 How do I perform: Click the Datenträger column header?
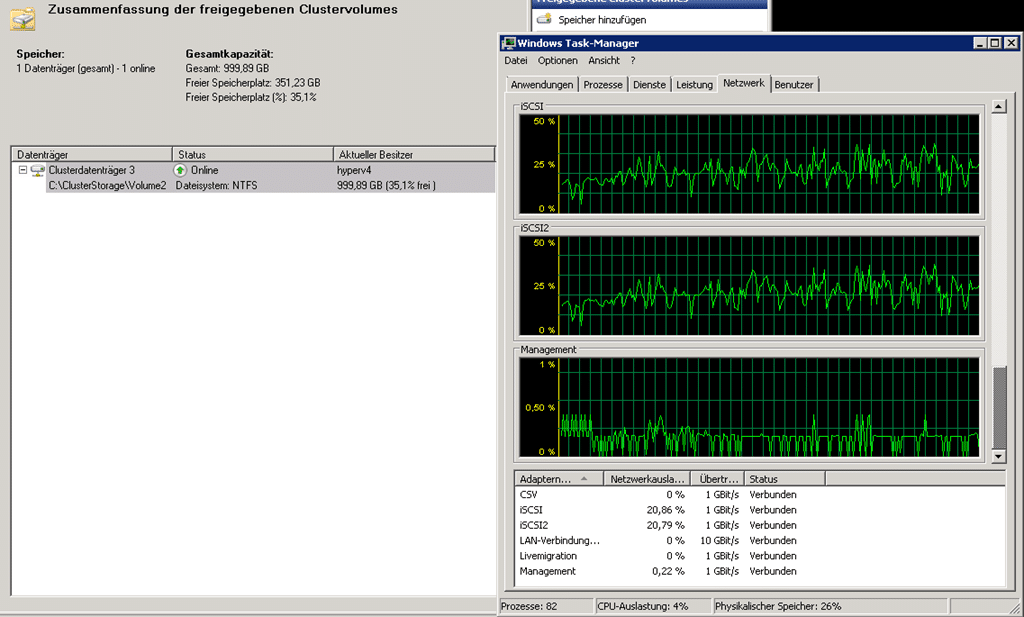click(x=92, y=155)
